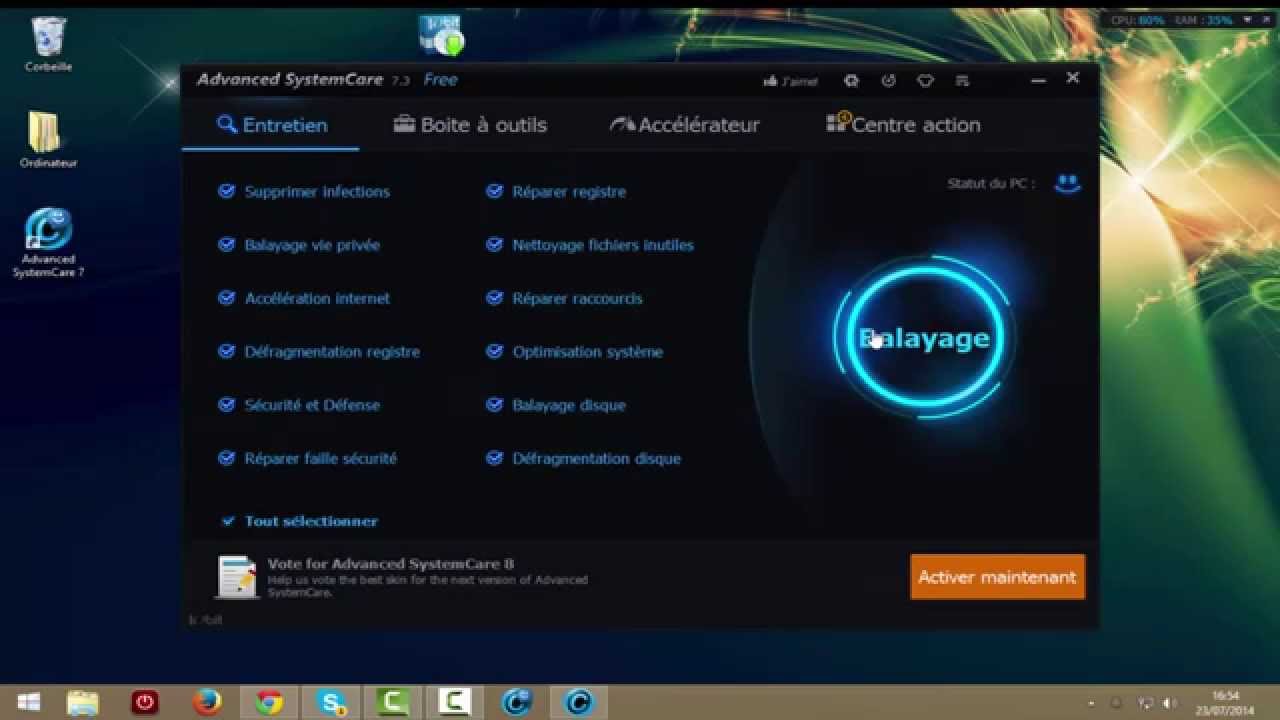
Task: Select the Ordinateur desktop icon
Action: pos(48,139)
